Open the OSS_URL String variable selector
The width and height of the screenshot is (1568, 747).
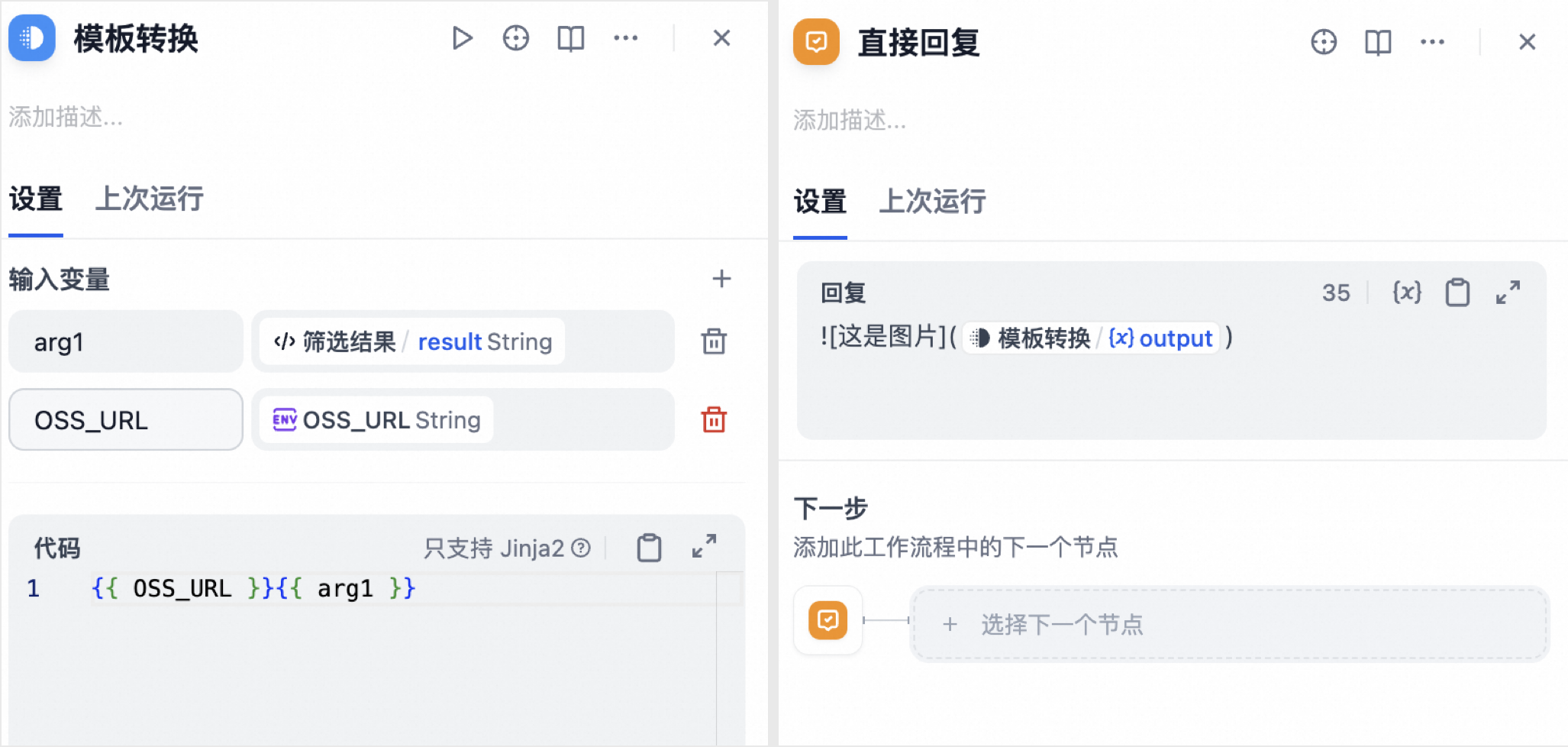463,419
